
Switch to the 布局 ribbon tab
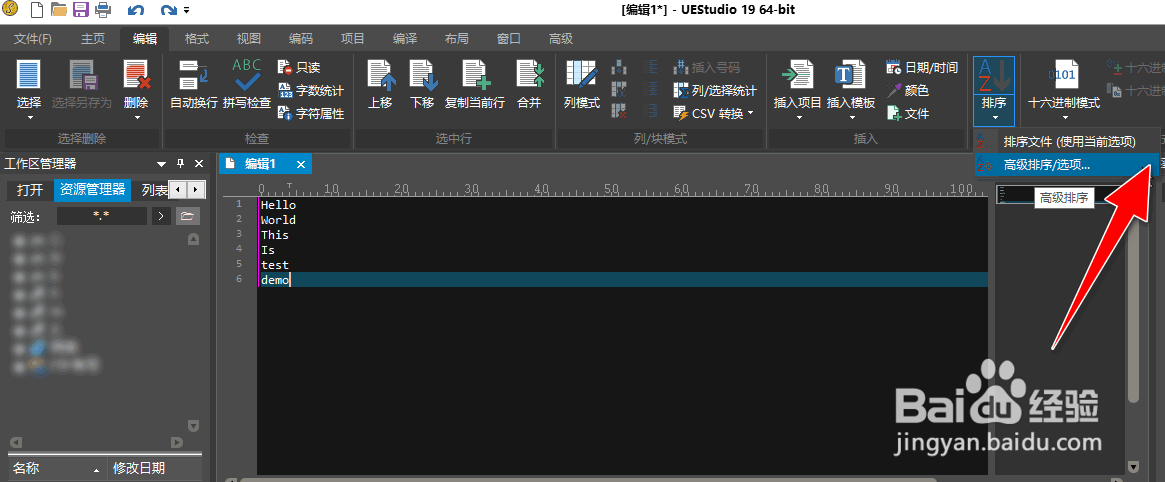click(x=456, y=39)
